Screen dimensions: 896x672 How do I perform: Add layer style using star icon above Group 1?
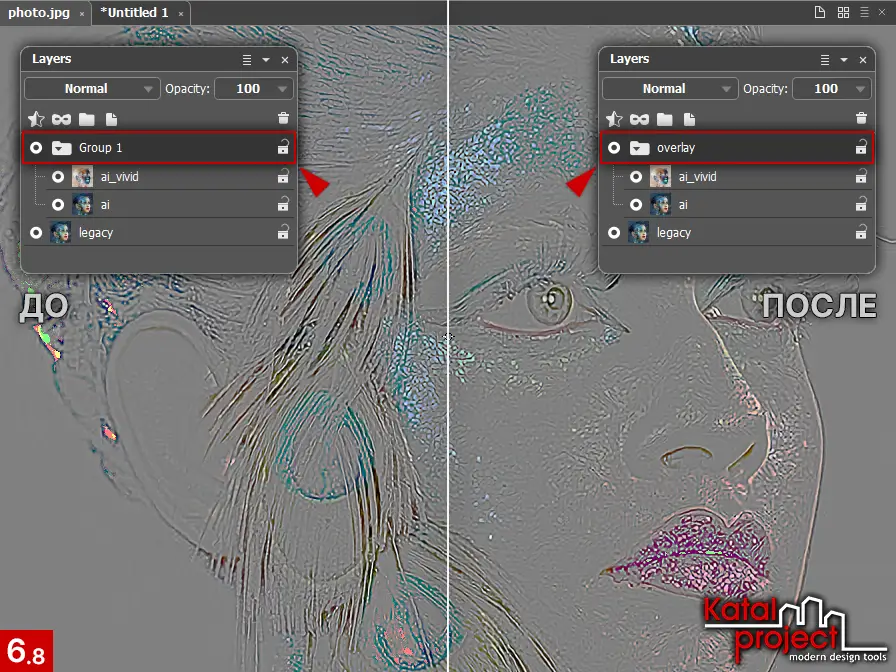[x=36, y=119]
